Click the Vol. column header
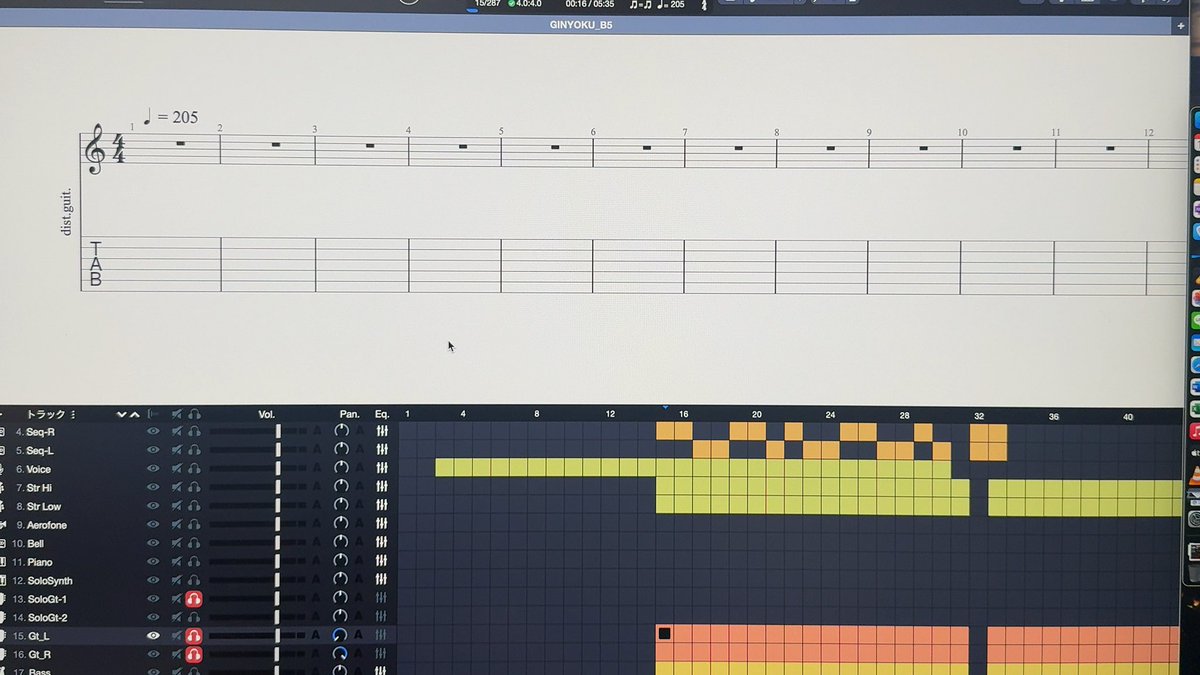The height and width of the screenshot is (675, 1200). coord(267,414)
